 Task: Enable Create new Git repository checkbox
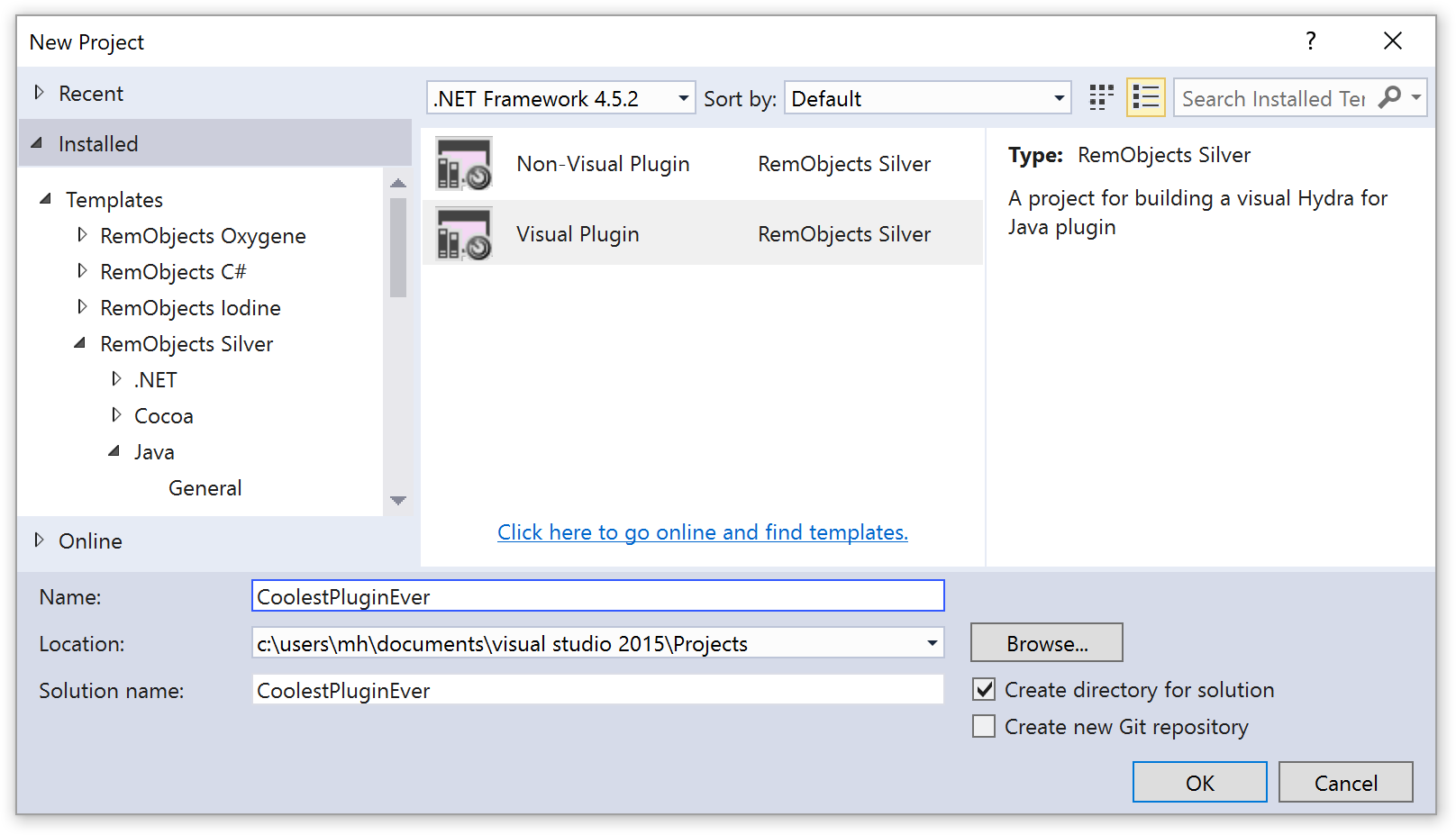point(984,726)
